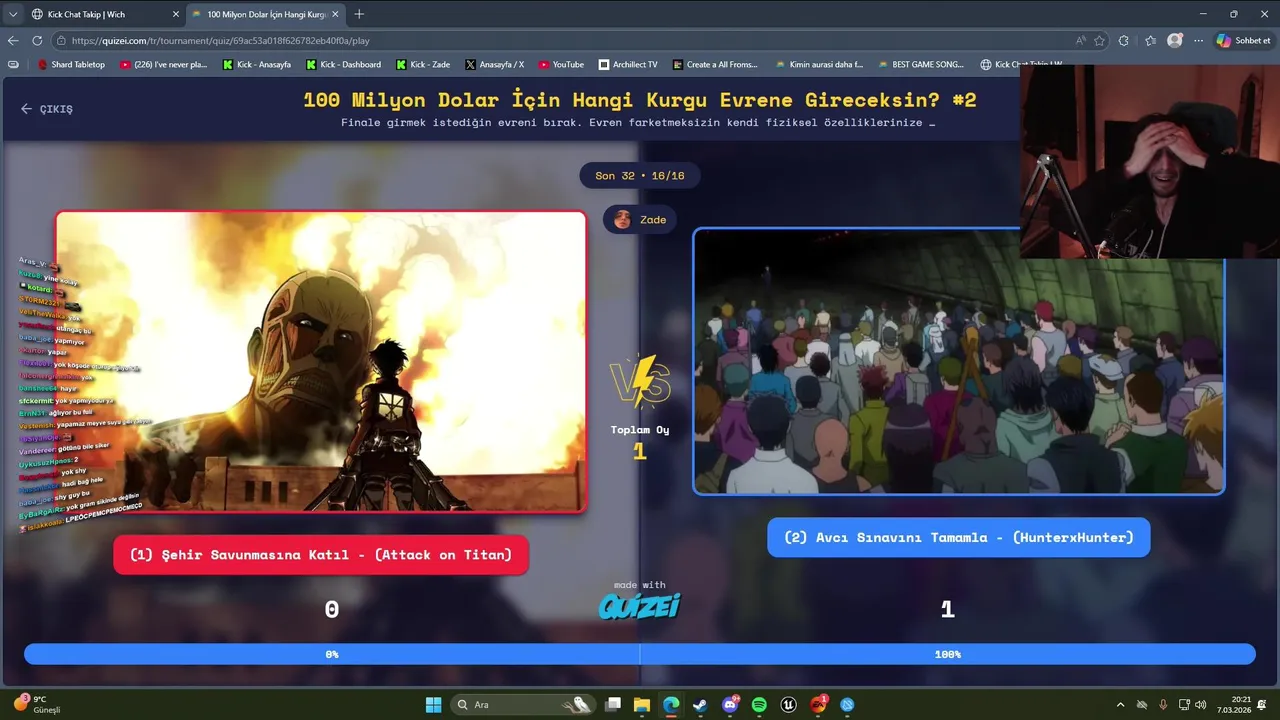
Task: Add page to favorites with star icon
Action: [1100, 41]
